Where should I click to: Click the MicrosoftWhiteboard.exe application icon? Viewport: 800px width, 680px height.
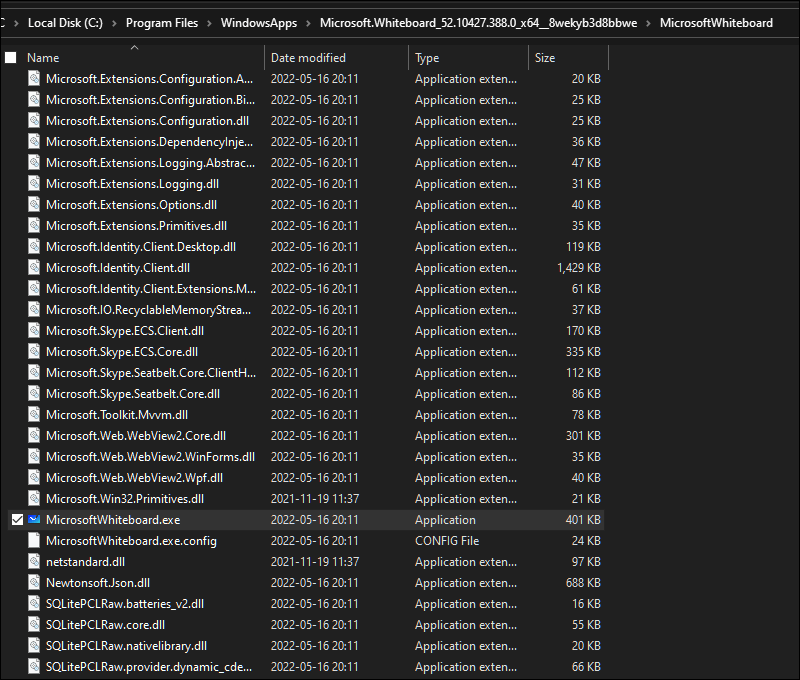click(34, 520)
